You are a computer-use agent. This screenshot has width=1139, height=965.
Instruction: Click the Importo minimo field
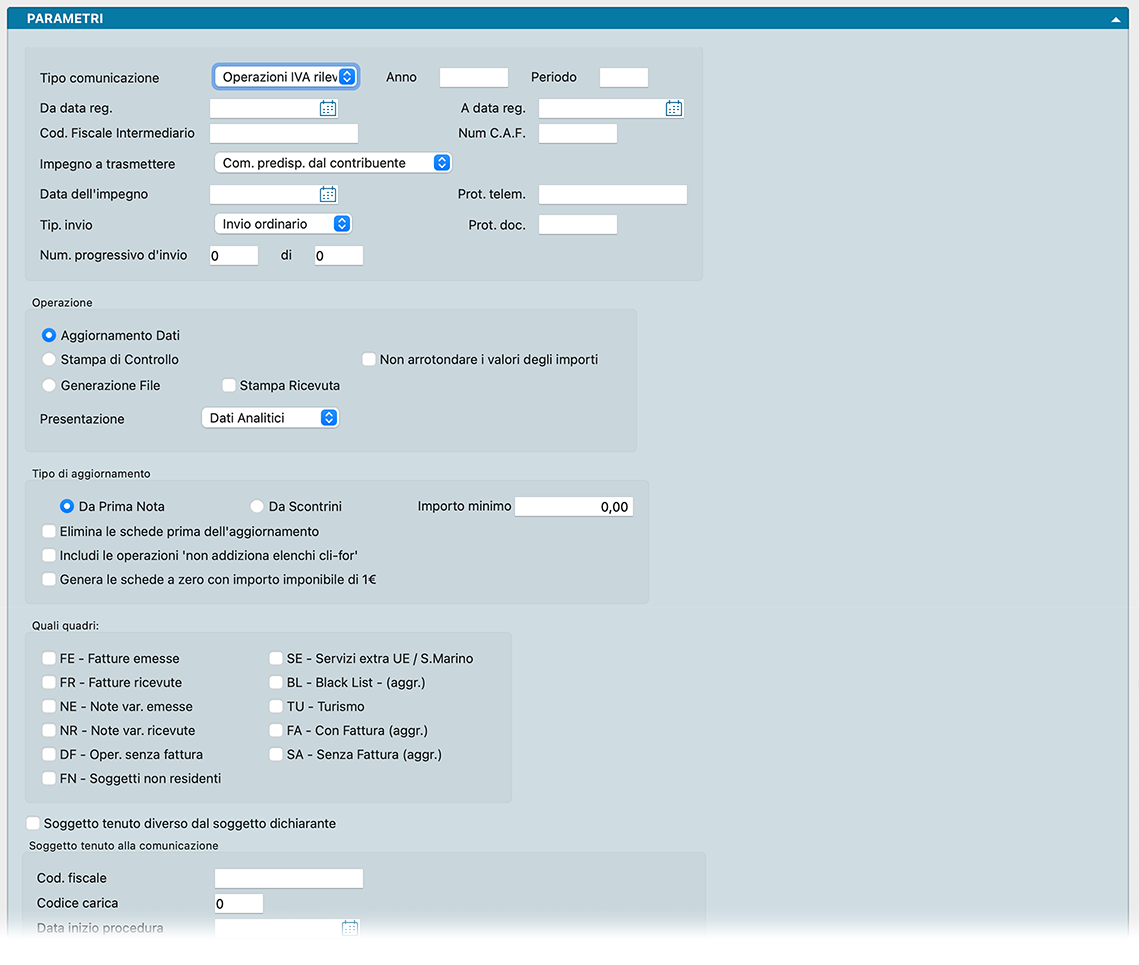[574, 507]
